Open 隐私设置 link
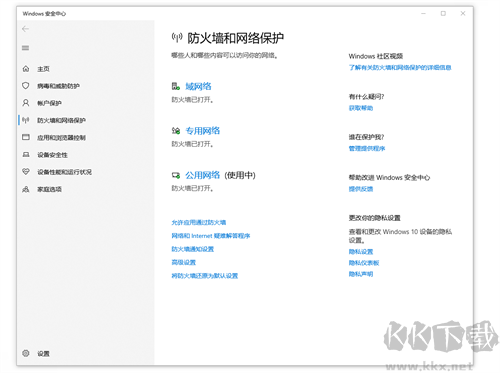Image resolution: width=500 pixels, height=373 pixels. click(x=361, y=252)
